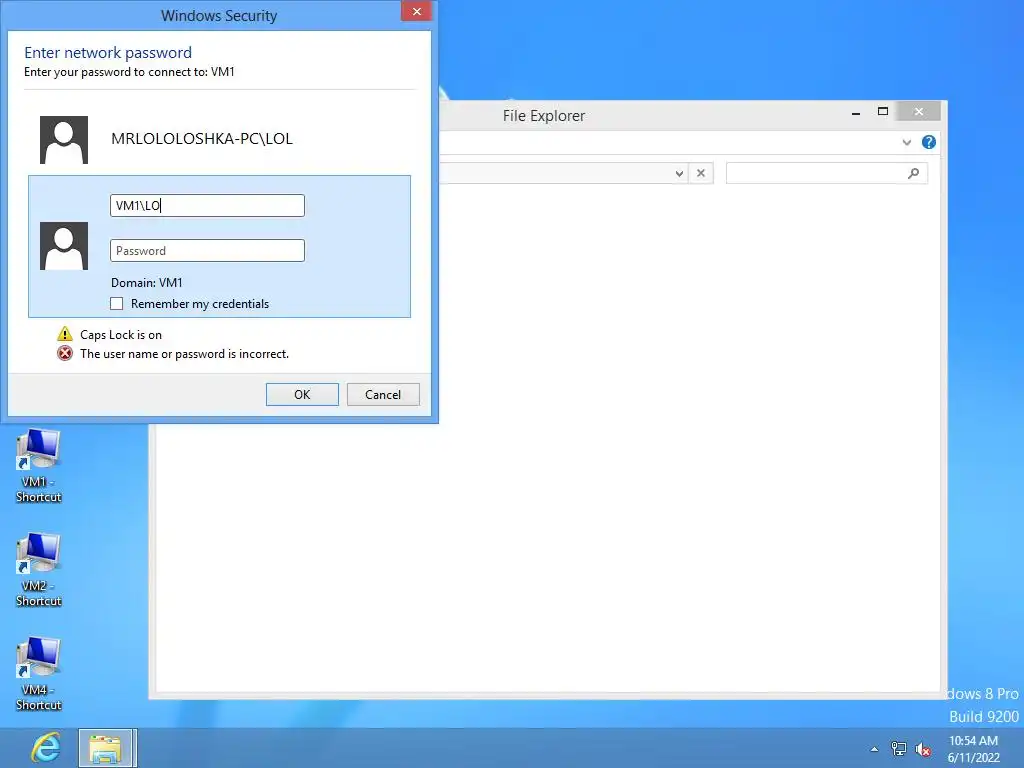The width and height of the screenshot is (1024, 768).
Task: Click 'The user name or password is incorrect.' message
Action: coord(184,354)
